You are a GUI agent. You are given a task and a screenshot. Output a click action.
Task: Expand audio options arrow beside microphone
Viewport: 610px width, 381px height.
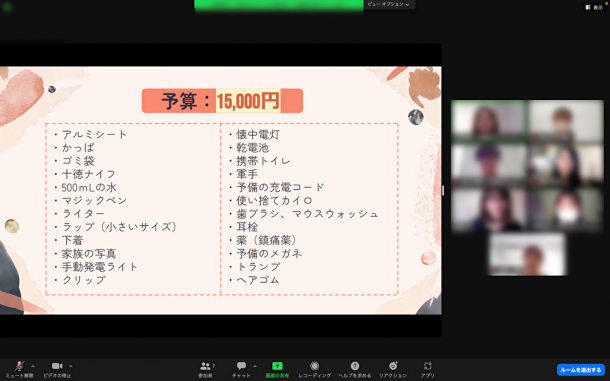pyautogui.click(x=33, y=366)
